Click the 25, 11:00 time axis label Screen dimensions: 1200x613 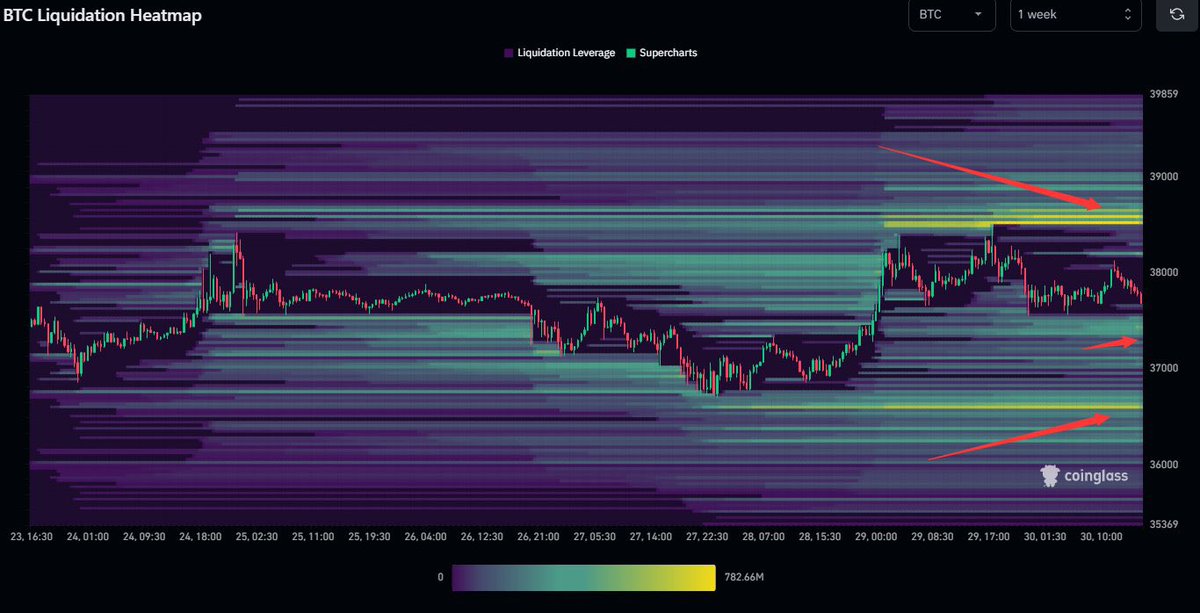click(x=311, y=538)
